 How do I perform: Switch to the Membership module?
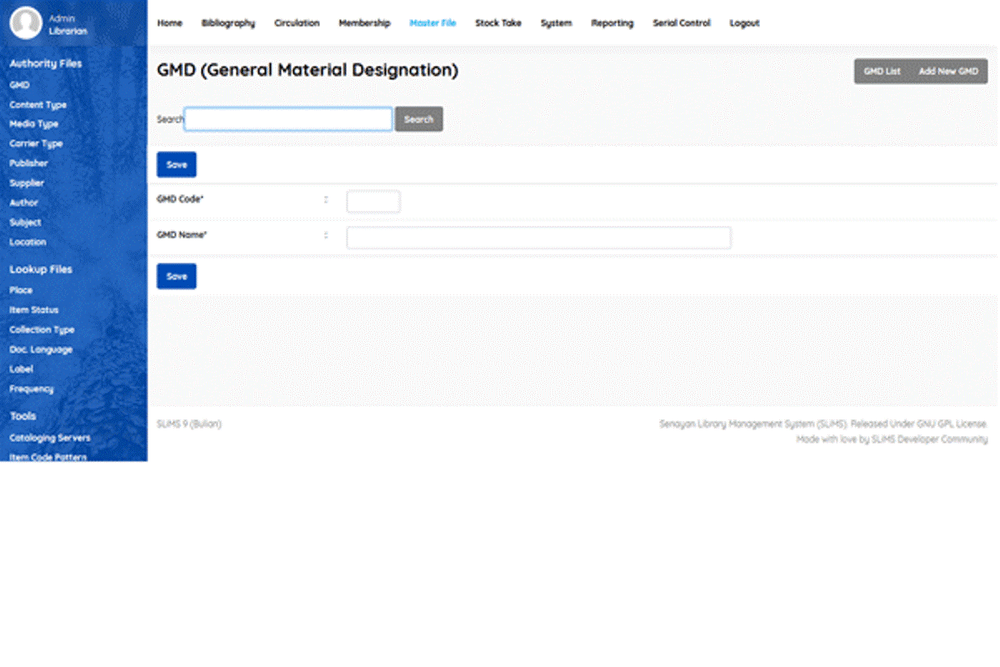tap(364, 23)
